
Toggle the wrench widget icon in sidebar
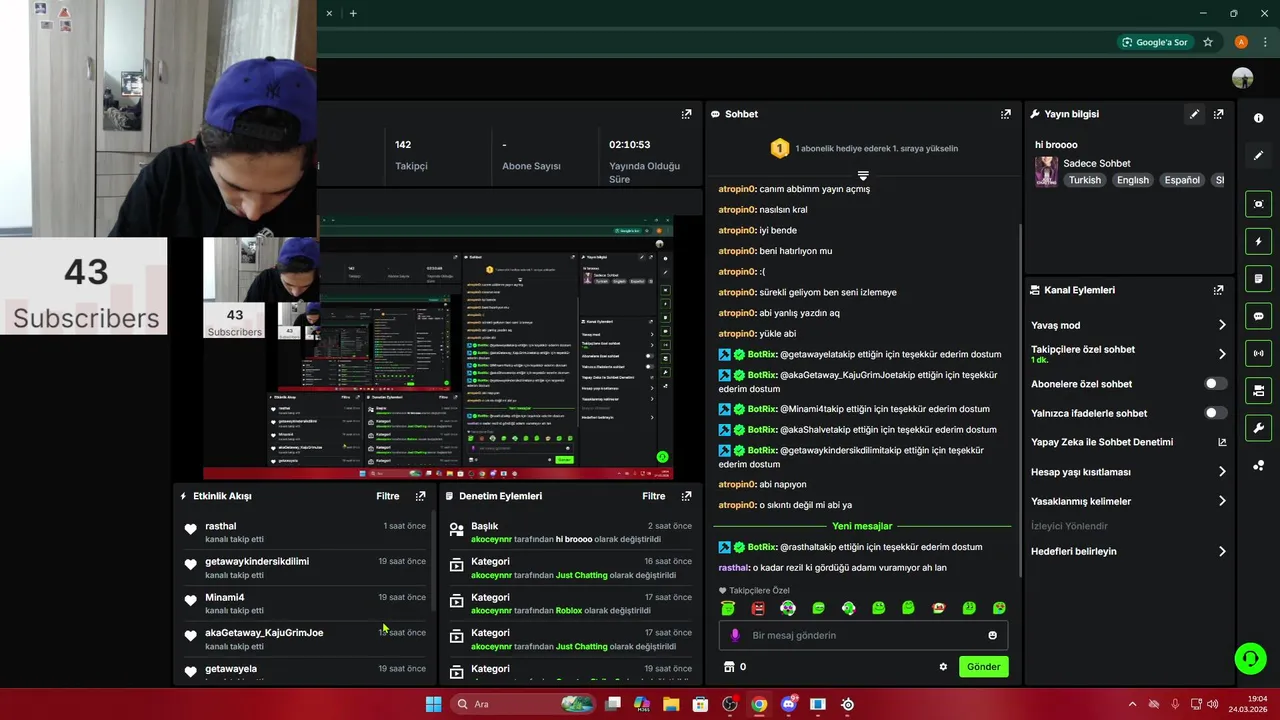point(1258,428)
